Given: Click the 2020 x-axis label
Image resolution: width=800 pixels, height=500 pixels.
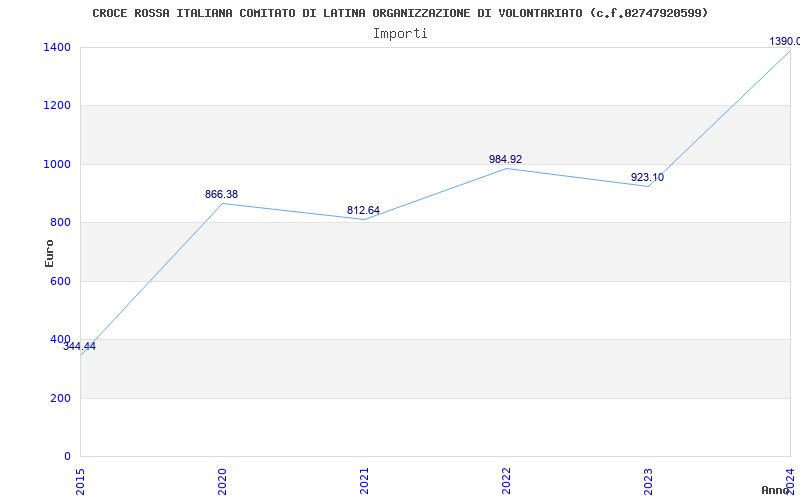Looking at the screenshot, I should click(x=222, y=481).
